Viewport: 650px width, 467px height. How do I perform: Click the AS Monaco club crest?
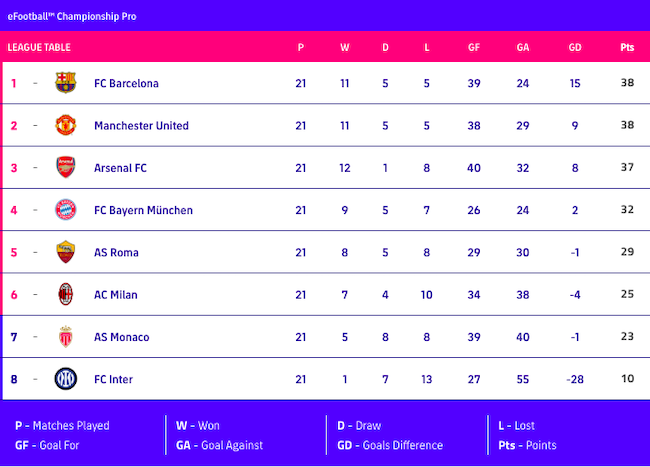click(66, 337)
